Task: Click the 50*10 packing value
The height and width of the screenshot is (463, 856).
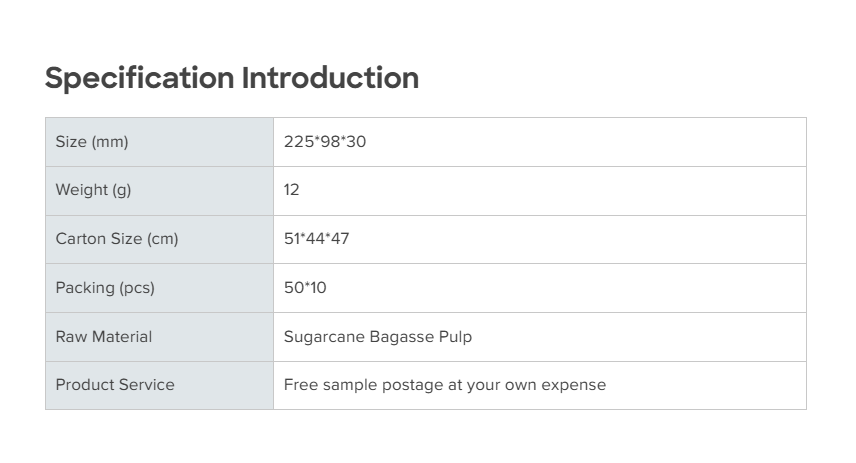Action: (305, 288)
